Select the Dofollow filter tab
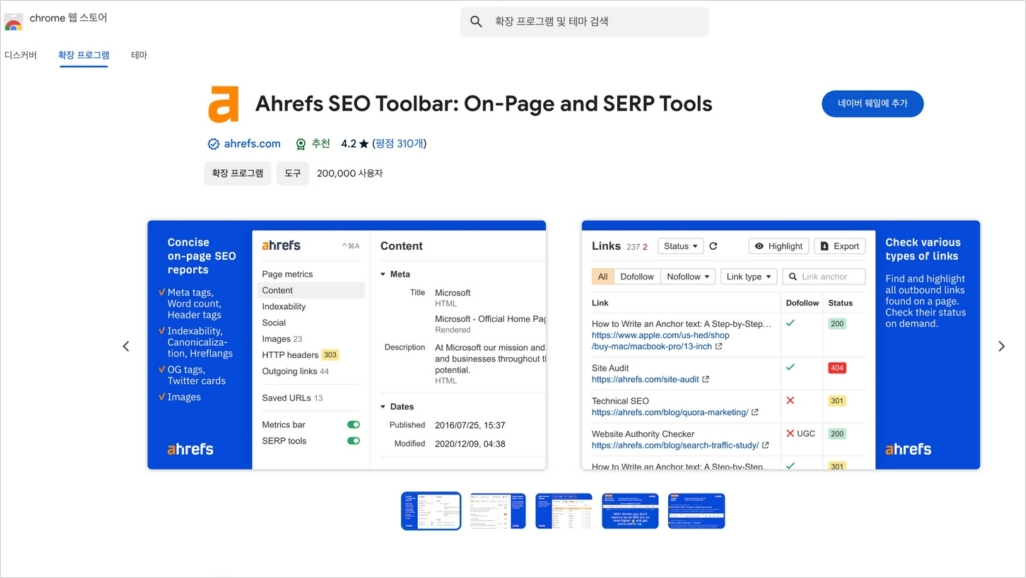 coord(637,277)
